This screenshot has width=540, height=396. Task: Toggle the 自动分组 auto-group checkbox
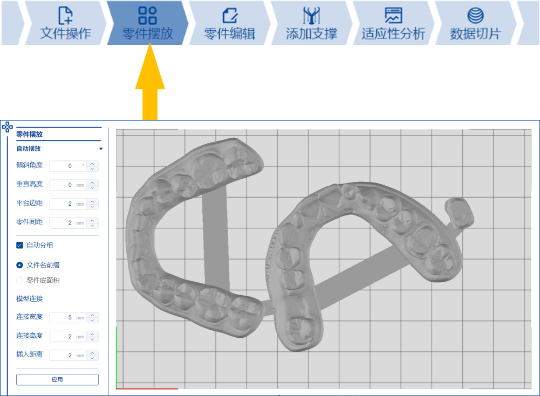click(20, 245)
